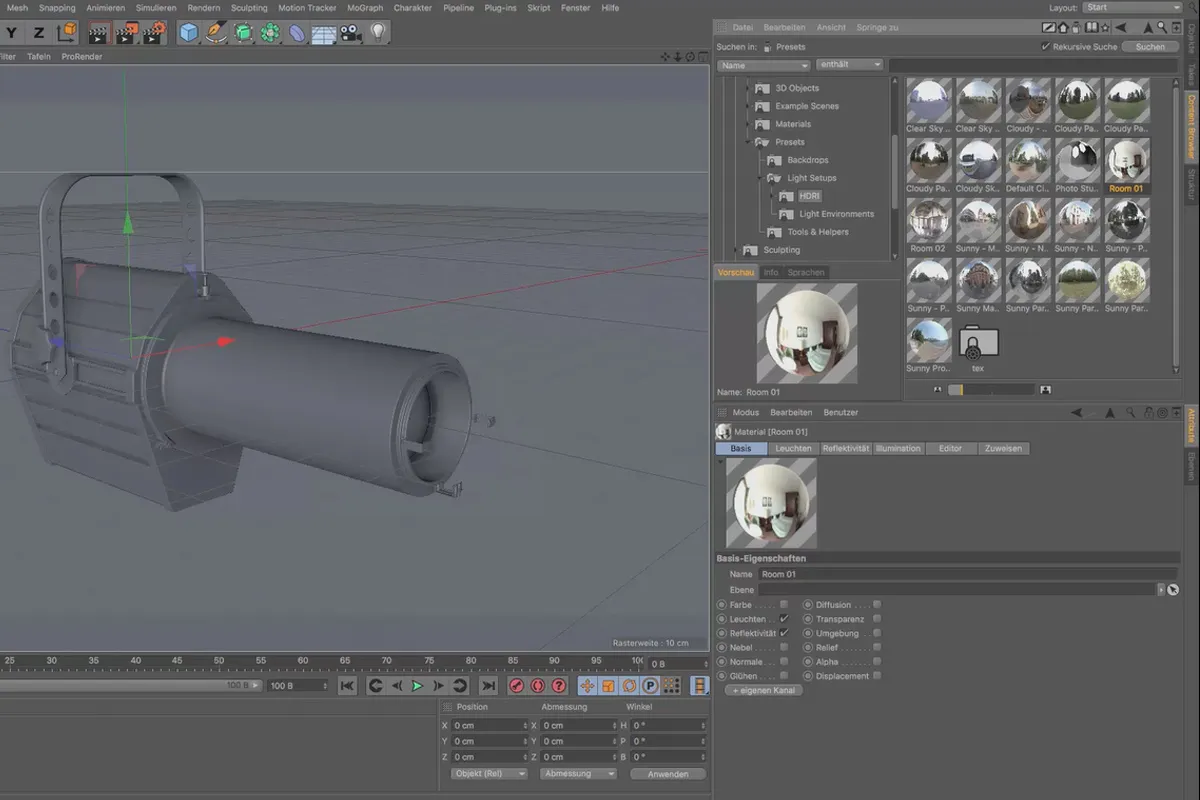Enable the Displacement channel checkbox
This screenshot has width=1200, height=800.
tap(877, 676)
